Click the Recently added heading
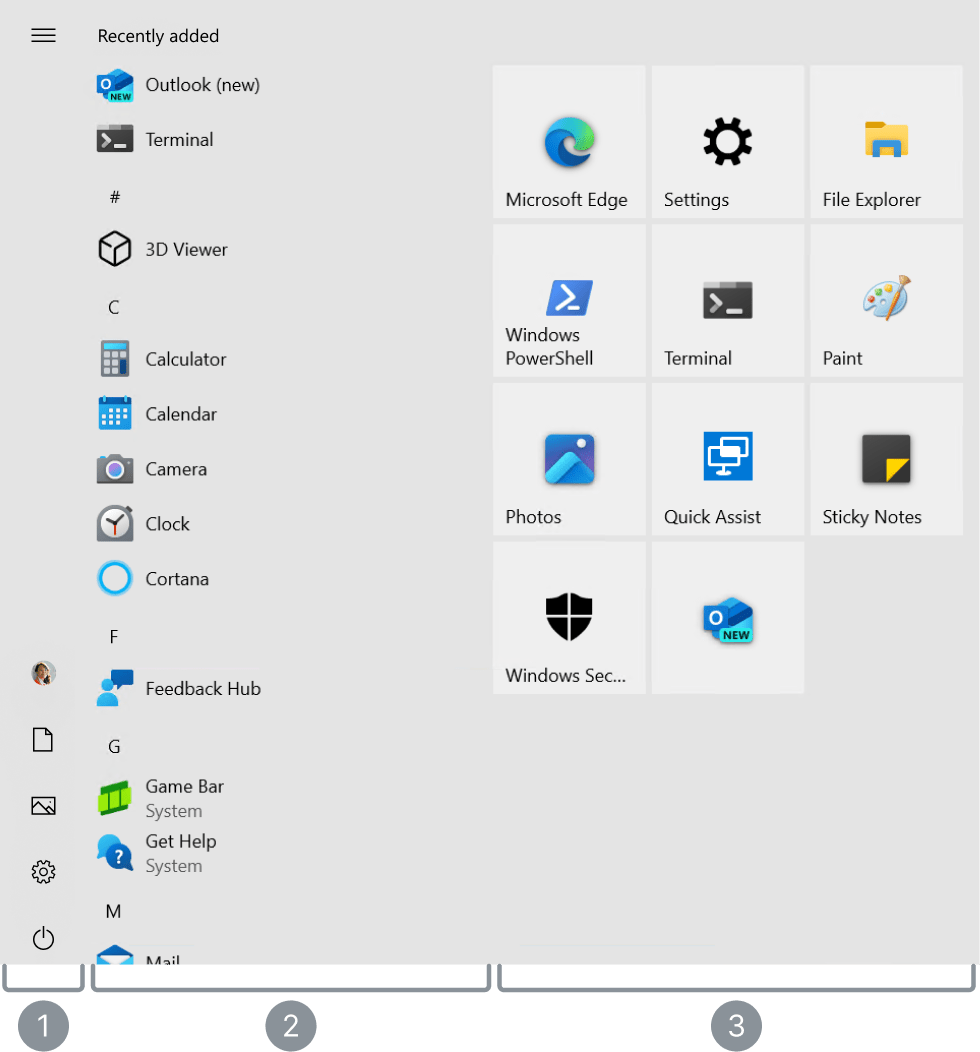Screen dimensions: 980x1052 tap(158, 36)
